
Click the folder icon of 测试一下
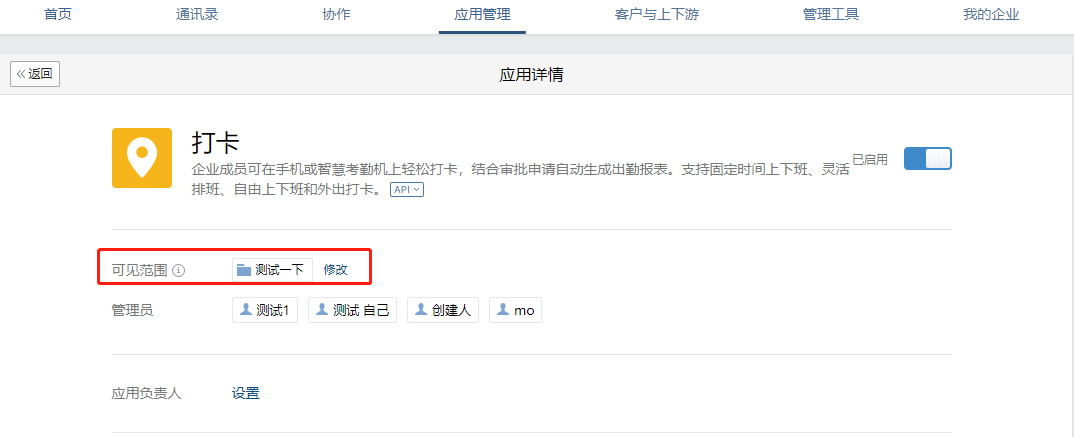click(x=244, y=270)
